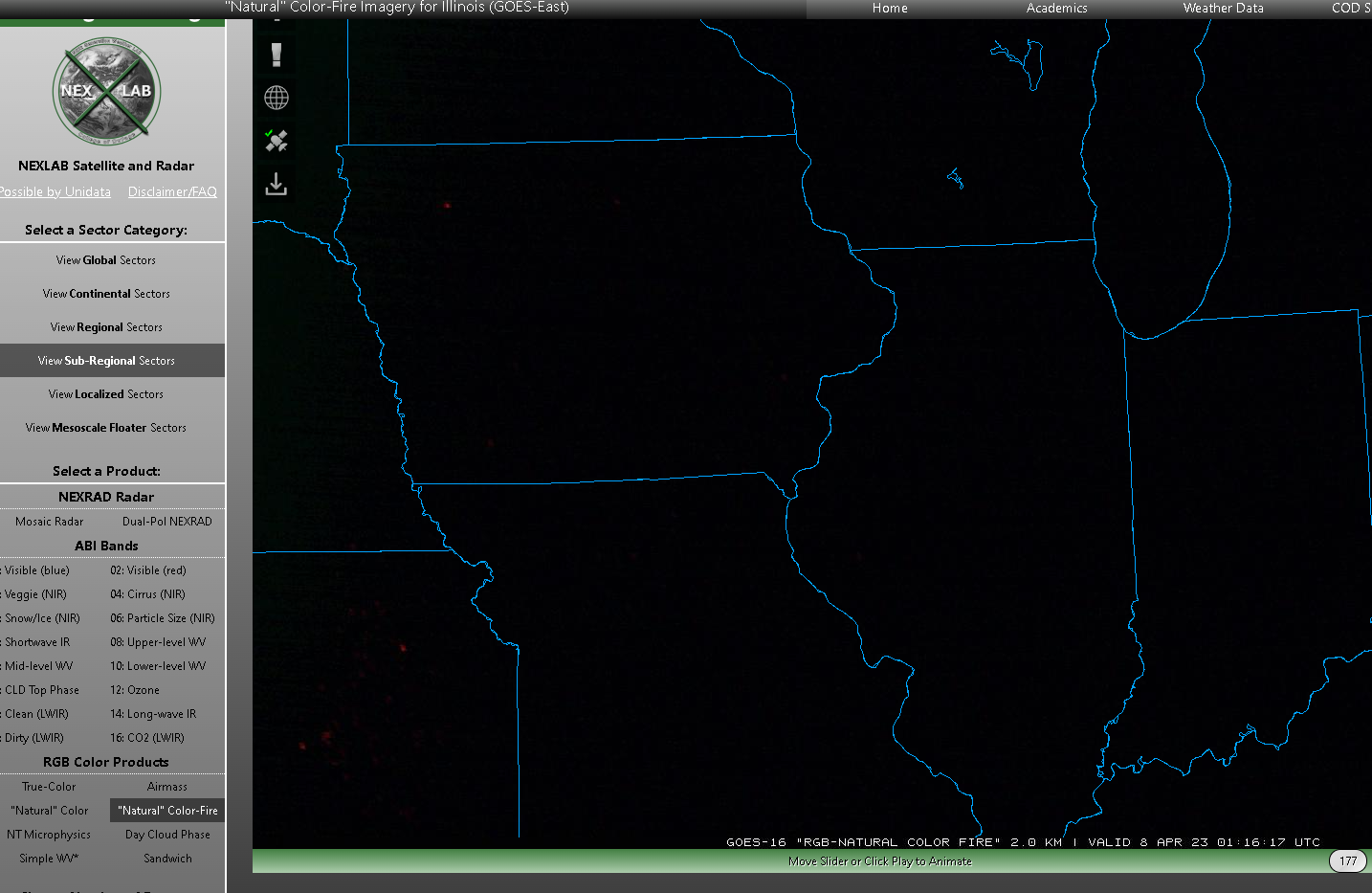Pick the Veggie (NIR) band
The height and width of the screenshot is (893, 1372).
33,594
